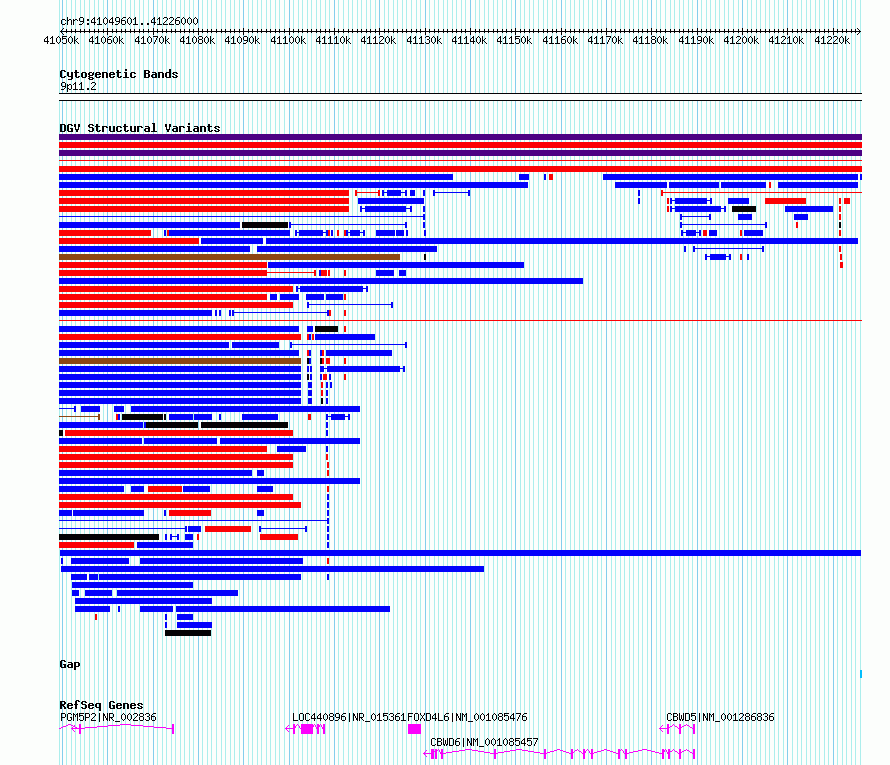
Task: Open the DGV Structural Variants track title
Action: click(140, 128)
